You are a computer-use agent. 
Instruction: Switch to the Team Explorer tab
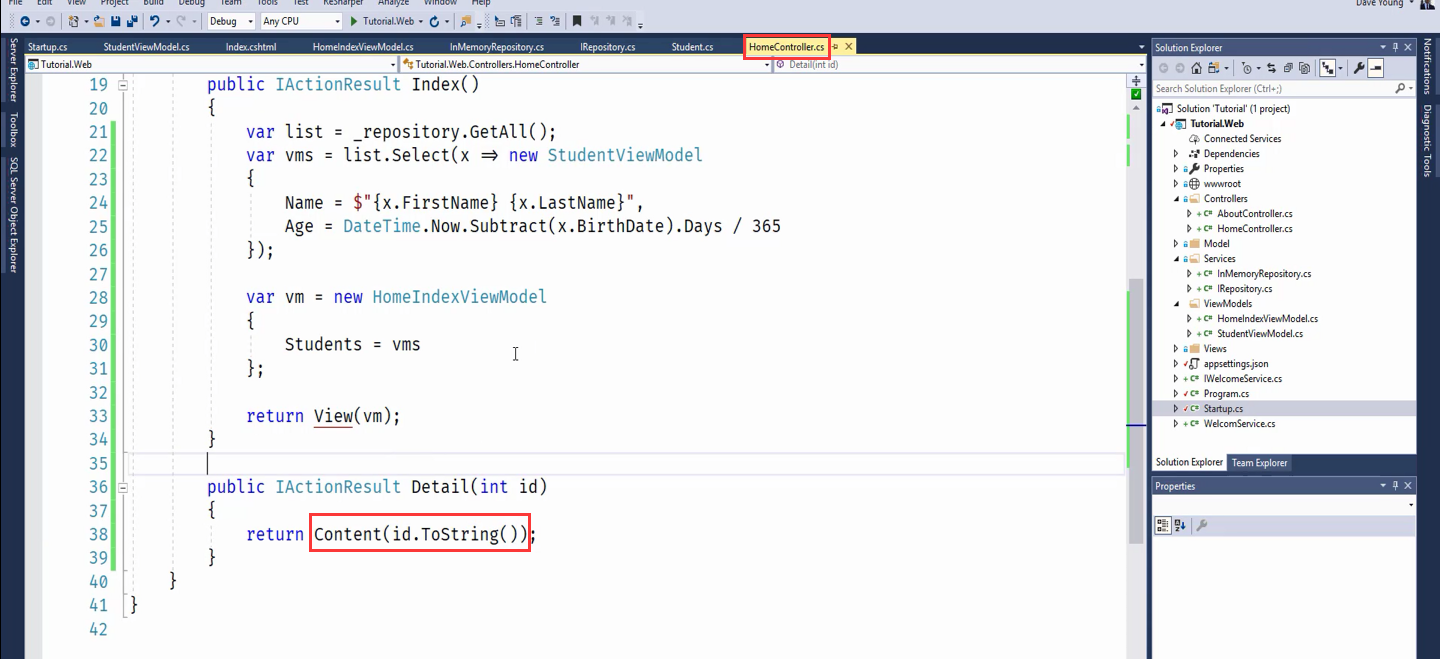pos(1259,462)
